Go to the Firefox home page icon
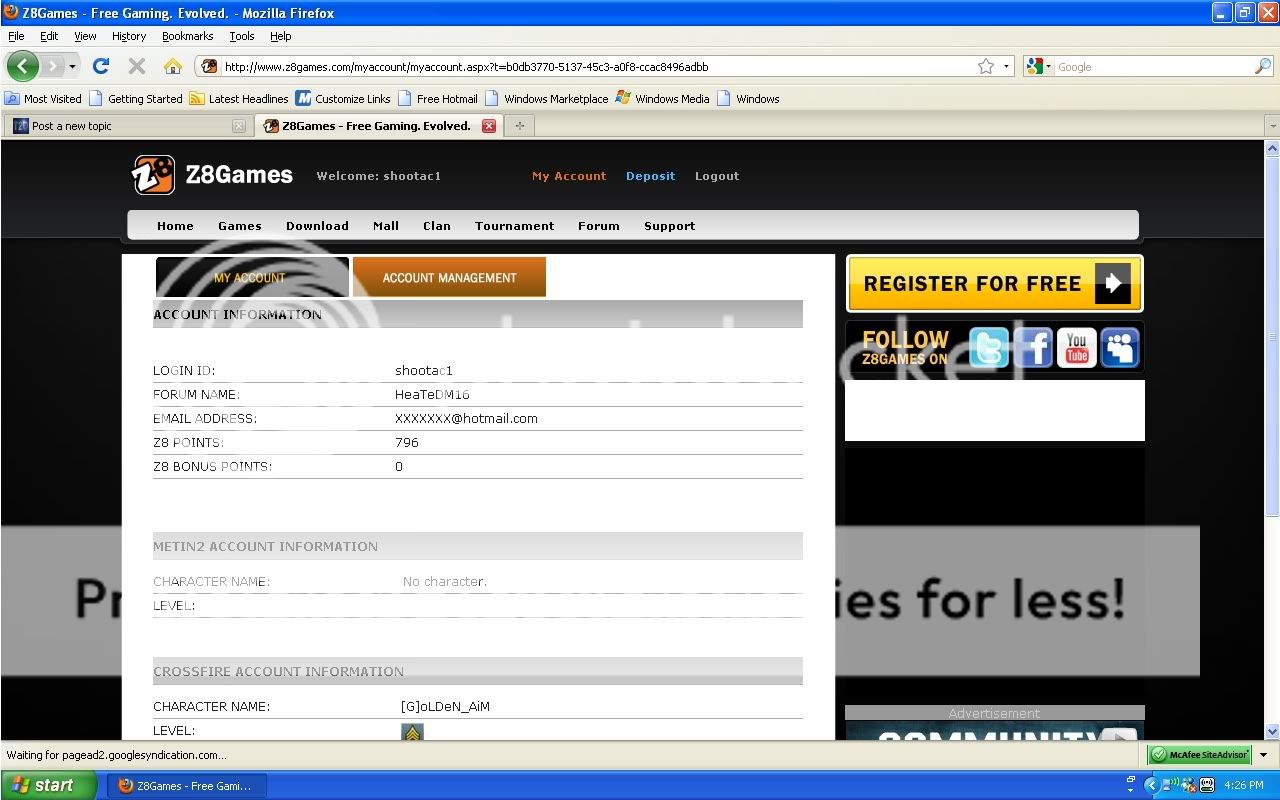1280x800 pixels. (x=173, y=66)
